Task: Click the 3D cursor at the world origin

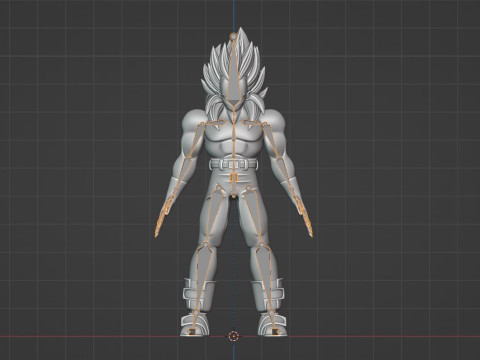Action: click(x=234, y=336)
